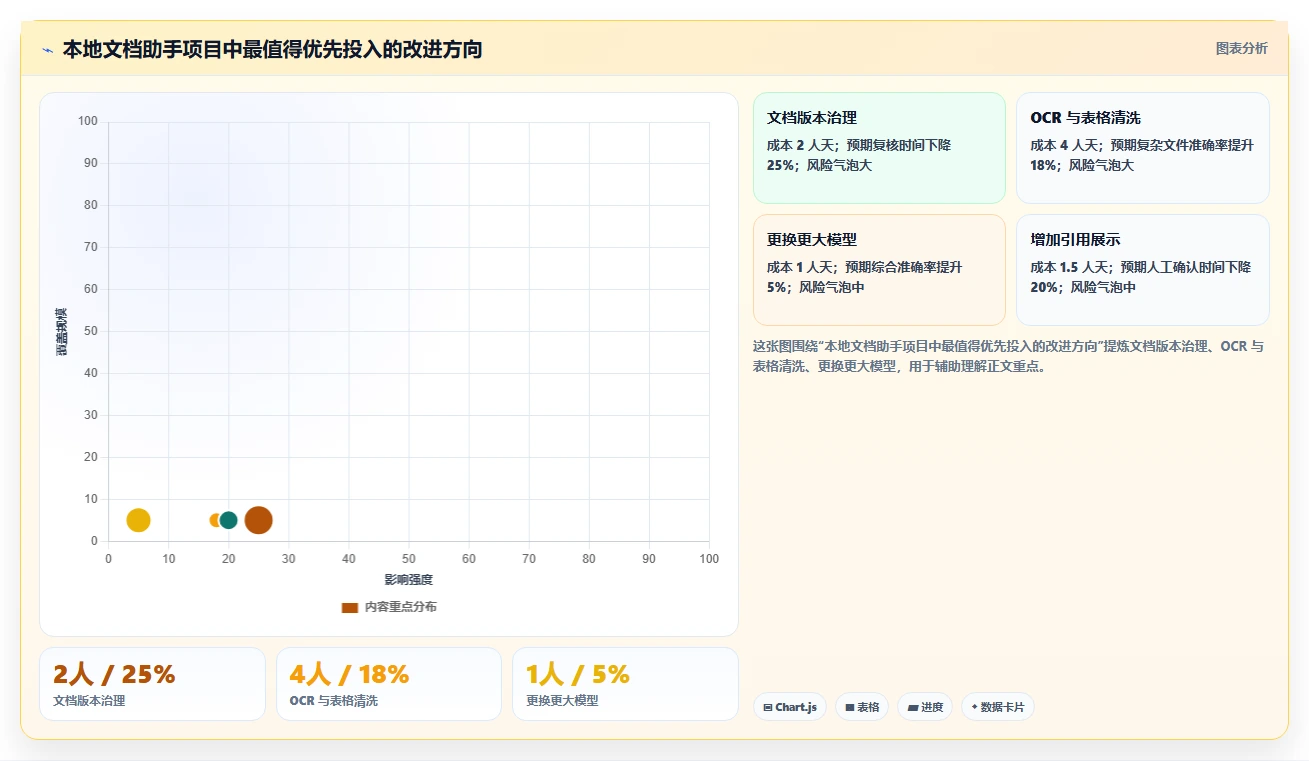1309x761 pixels.
Task: Click the 1人 / 5% stat value
Action: point(578,675)
